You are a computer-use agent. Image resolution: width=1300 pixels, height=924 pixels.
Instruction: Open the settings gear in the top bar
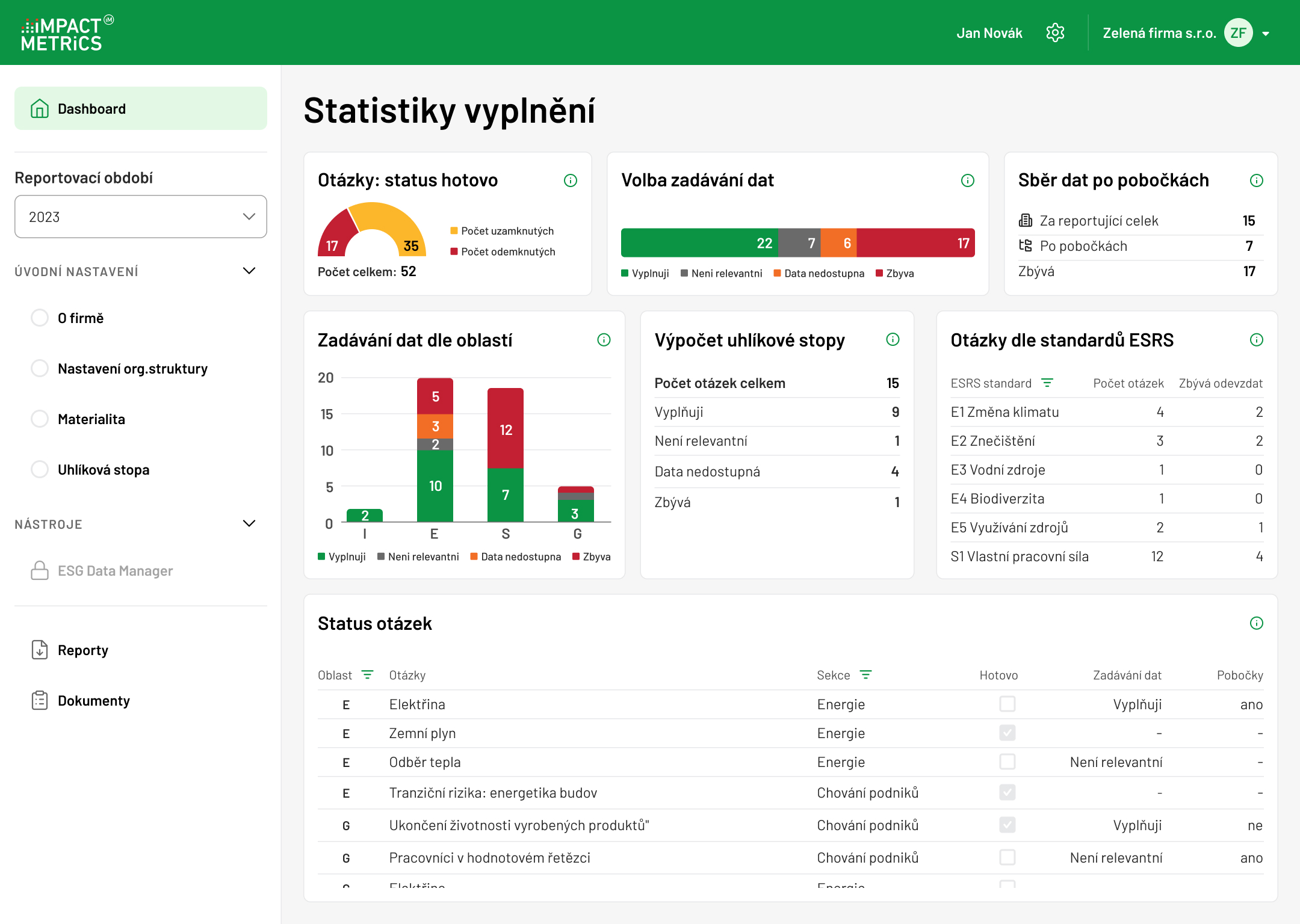coord(1056,32)
